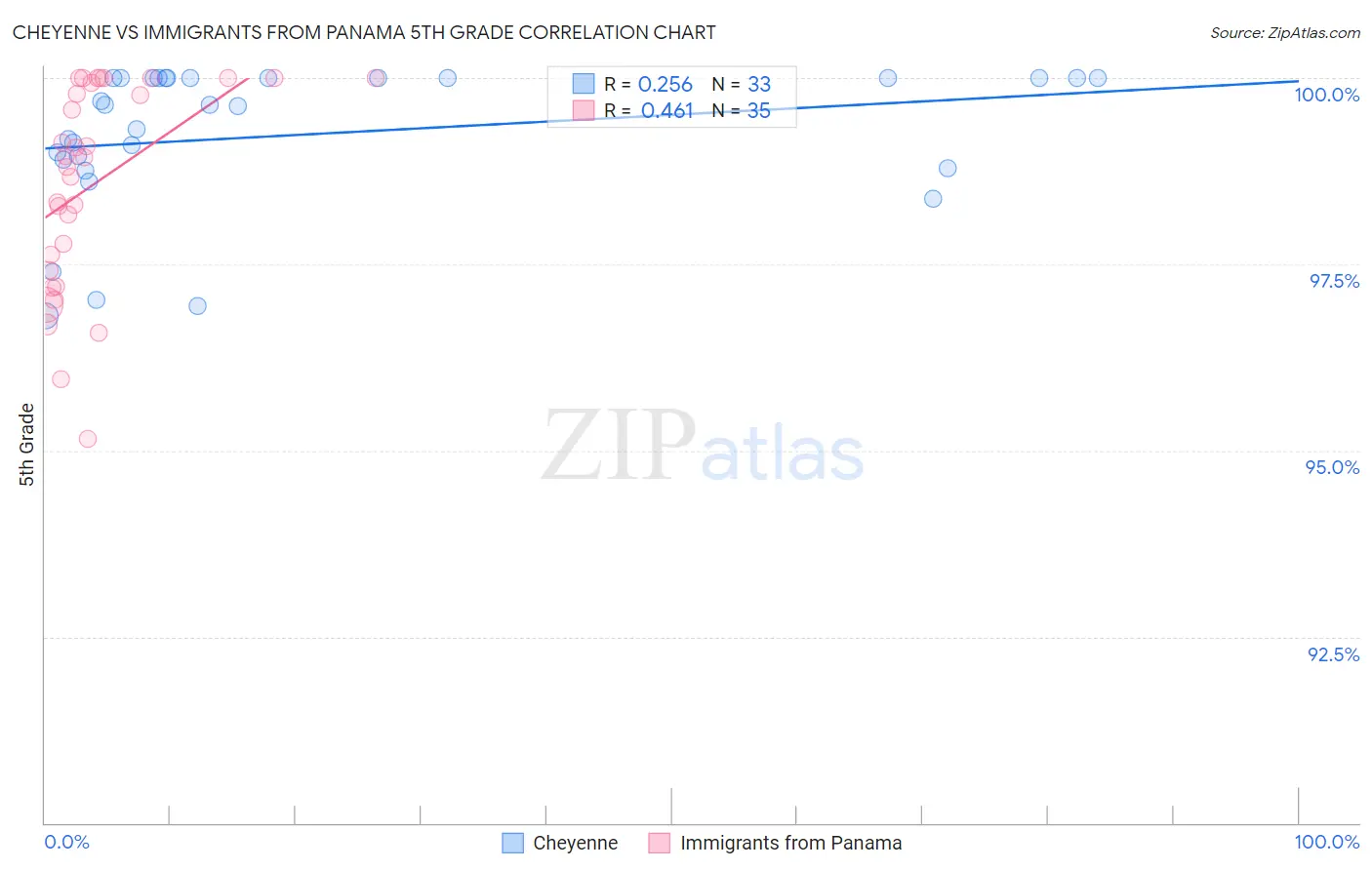Click the R = 0.256 correlation value

[x=648, y=84]
